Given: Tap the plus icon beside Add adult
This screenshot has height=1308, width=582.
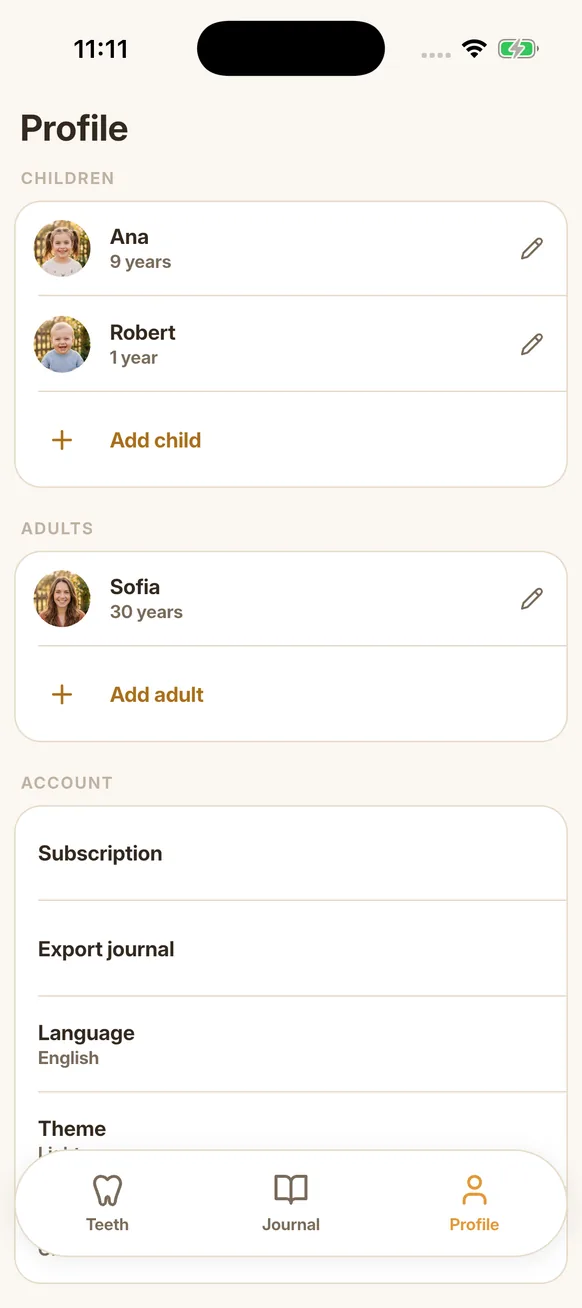Looking at the screenshot, I should tap(62, 694).
